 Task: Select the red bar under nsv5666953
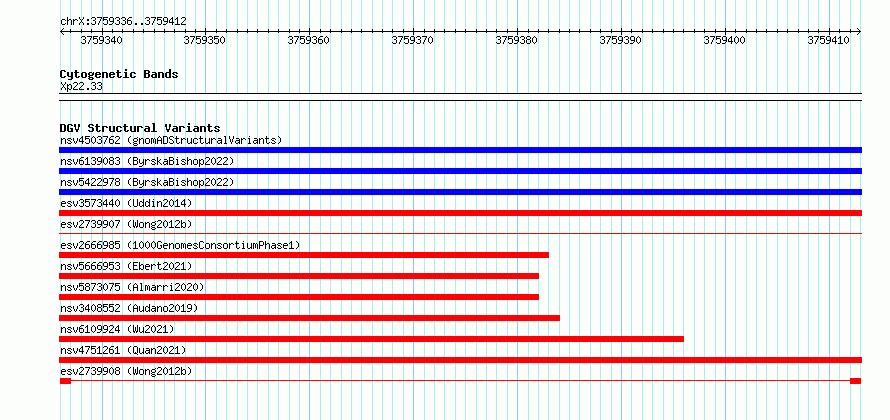coord(299,276)
